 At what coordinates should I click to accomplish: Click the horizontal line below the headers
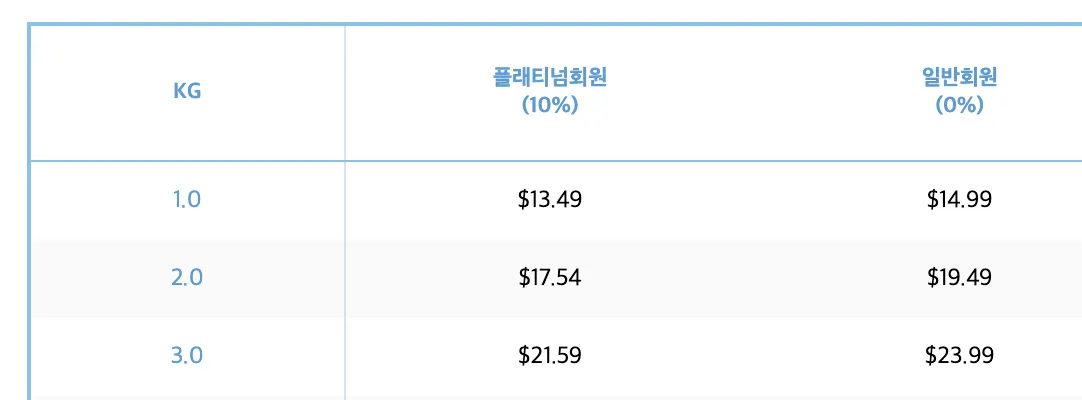pos(600,160)
